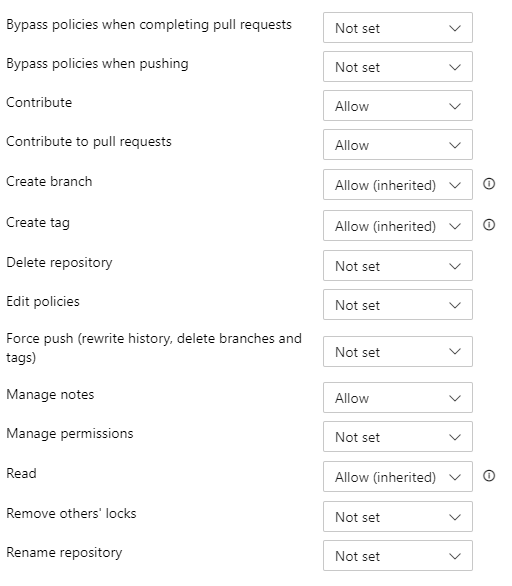Click the Manage notes label
Screen dimensions: 512x586
point(50,395)
